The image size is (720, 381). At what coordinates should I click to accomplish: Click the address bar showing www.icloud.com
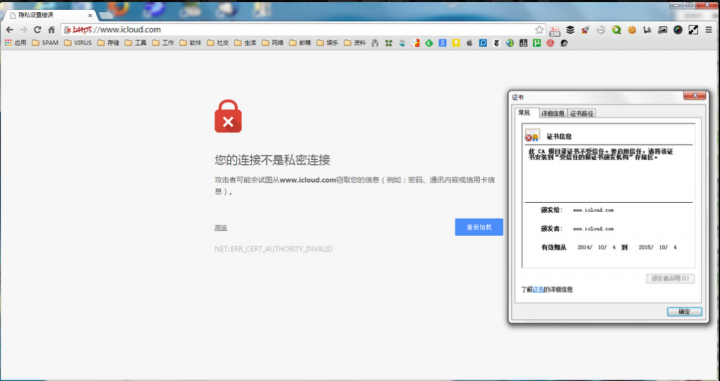[x=303, y=30]
